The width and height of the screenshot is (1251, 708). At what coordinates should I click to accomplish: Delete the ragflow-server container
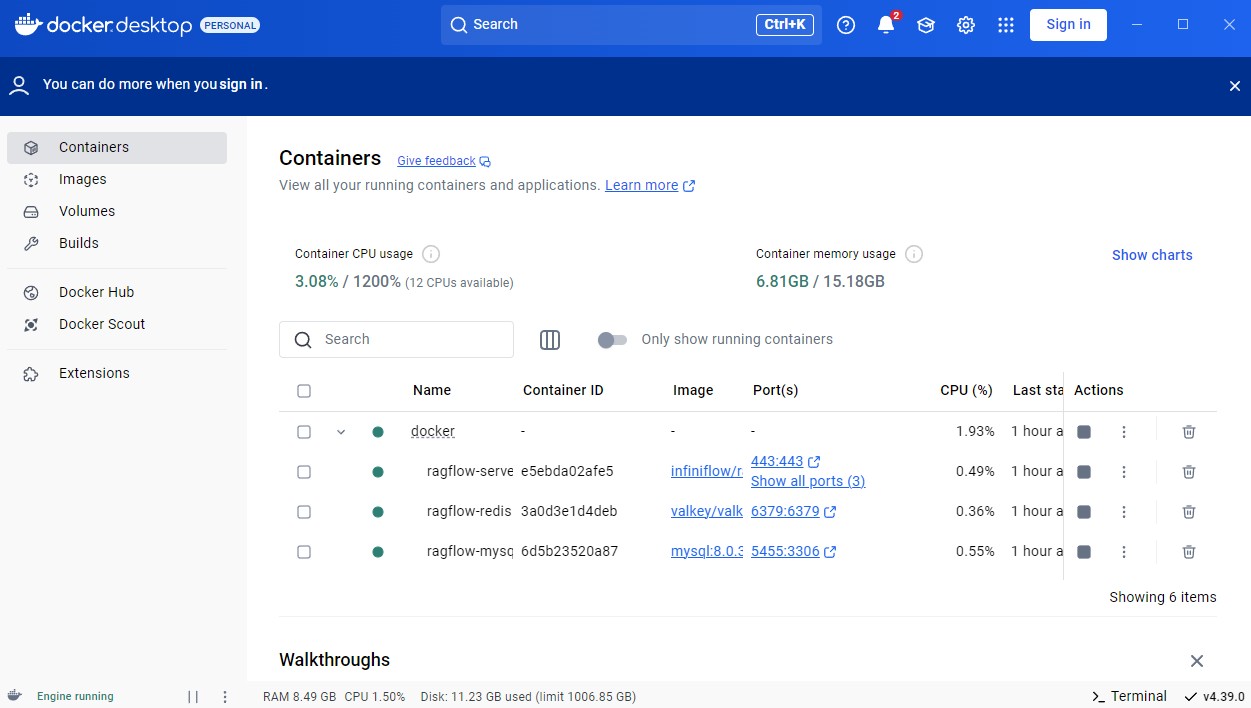[x=1189, y=472]
